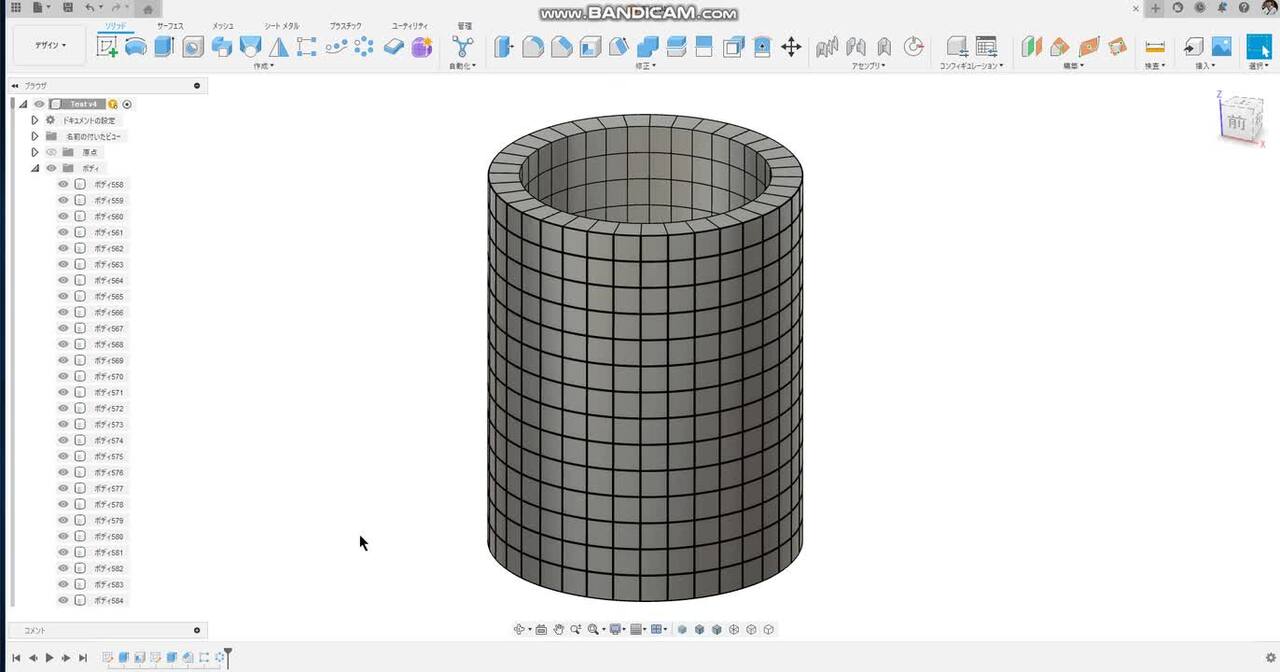1280x672 pixels.
Task: Activate the Select arrow tool
Action: (x=1259, y=46)
